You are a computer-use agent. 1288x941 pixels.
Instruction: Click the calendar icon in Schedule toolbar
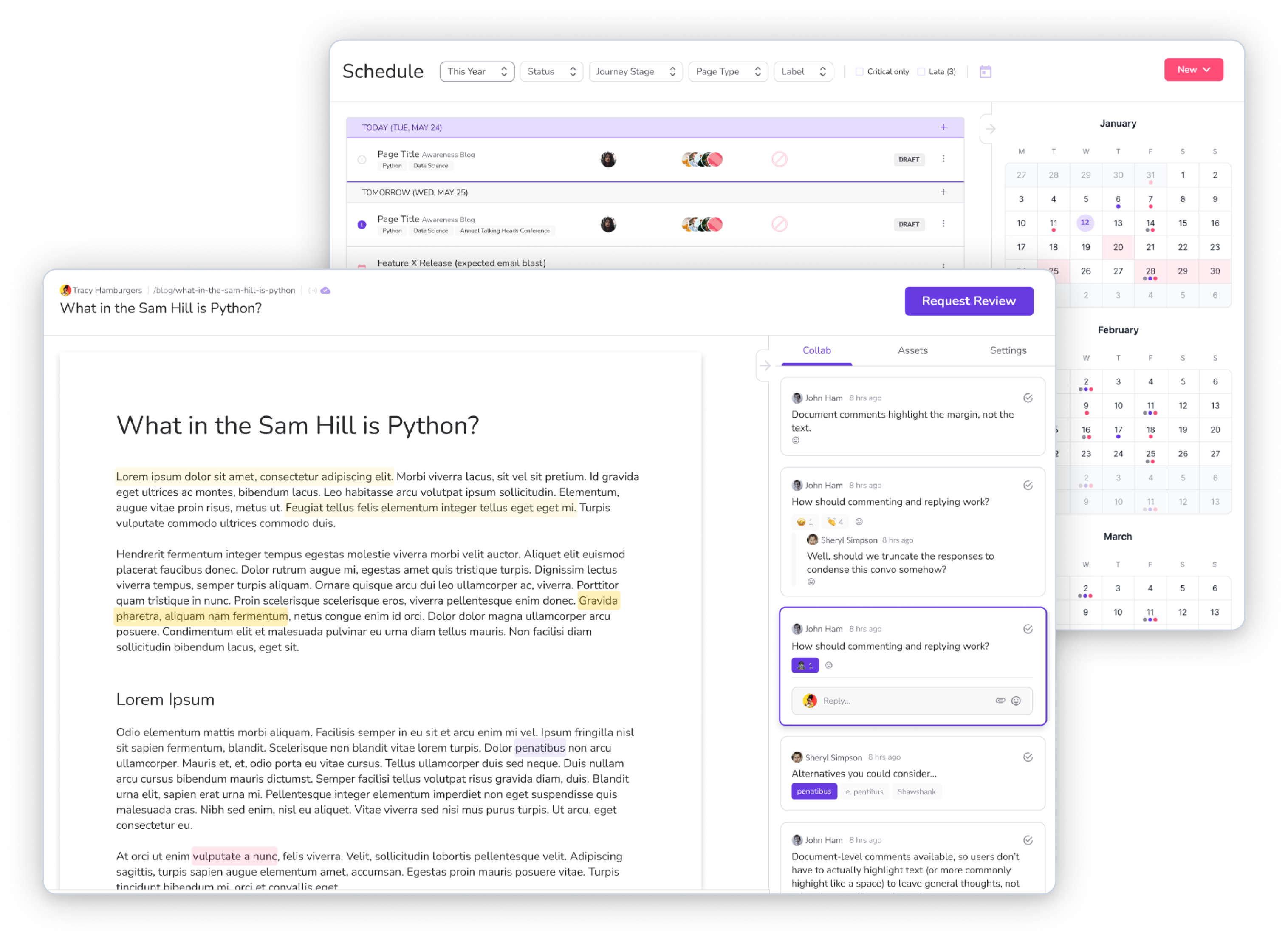[x=985, y=72]
